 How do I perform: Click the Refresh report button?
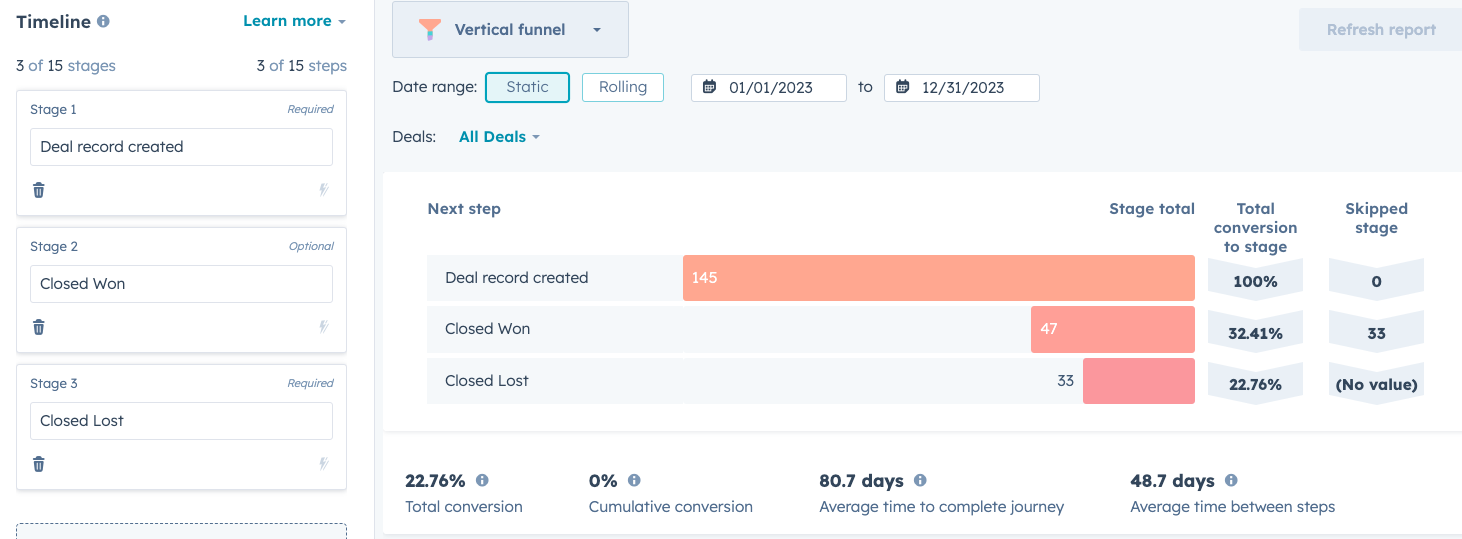1381,30
